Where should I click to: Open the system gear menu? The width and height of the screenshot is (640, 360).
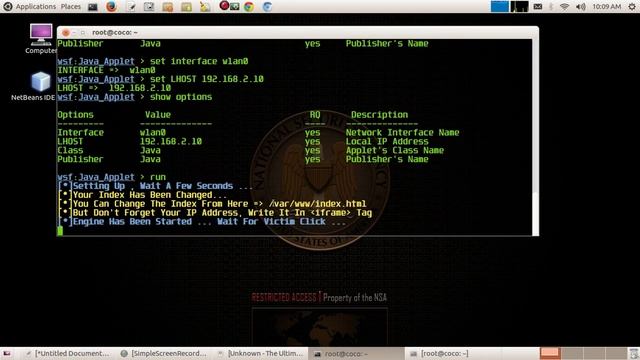tap(632, 7)
